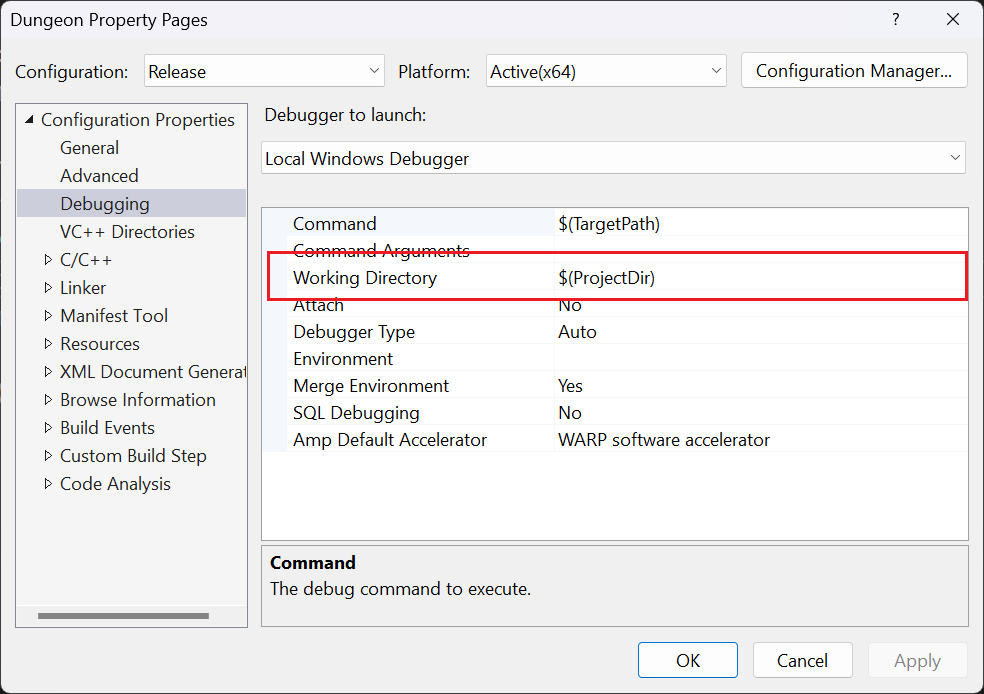Select the Command Arguments property row

(380, 251)
